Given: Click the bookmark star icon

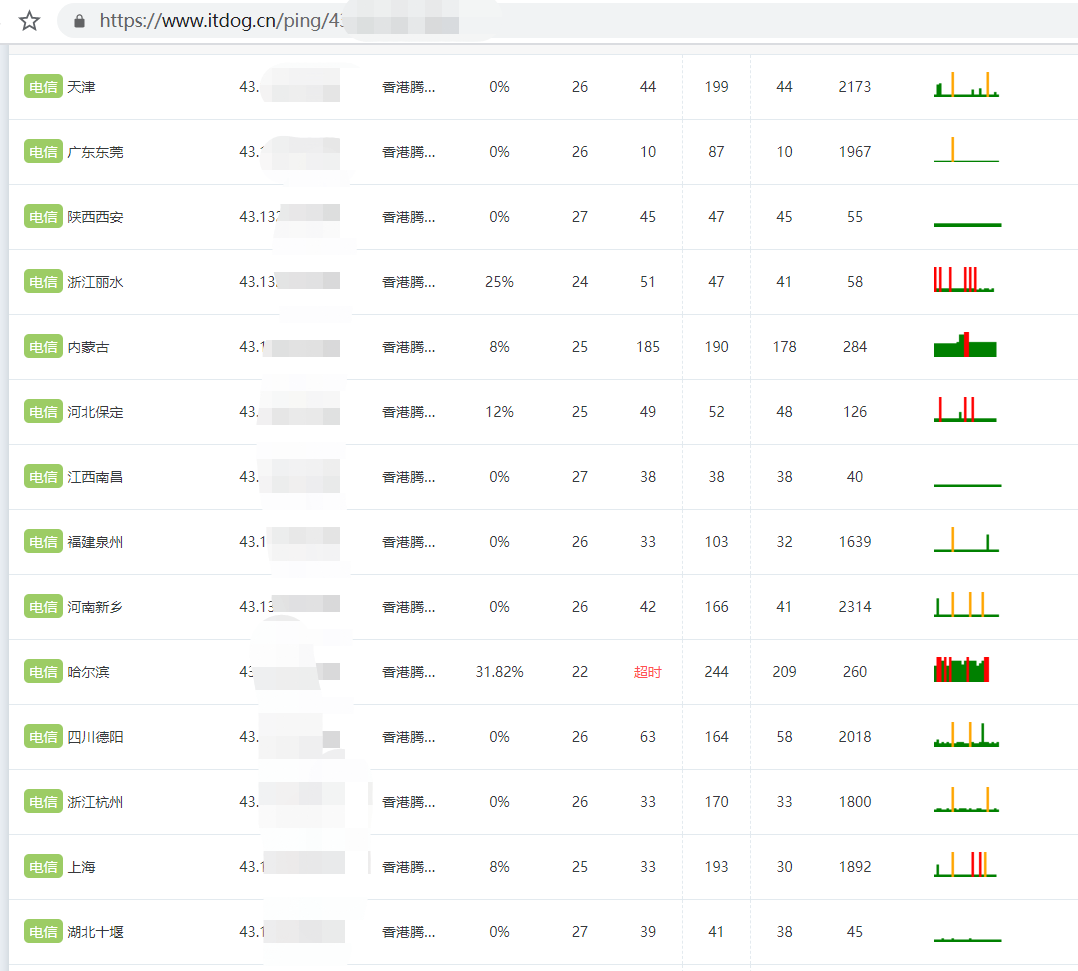Looking at the screenshot, I should (x=29, y=21).
